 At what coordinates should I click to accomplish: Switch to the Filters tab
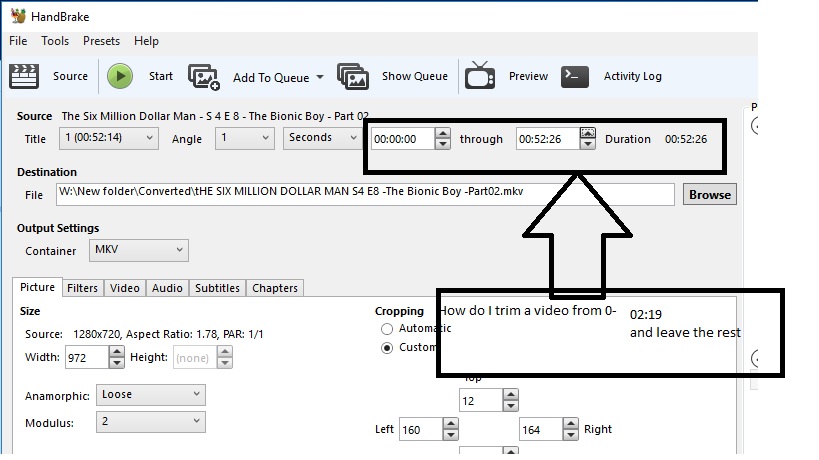83,288
